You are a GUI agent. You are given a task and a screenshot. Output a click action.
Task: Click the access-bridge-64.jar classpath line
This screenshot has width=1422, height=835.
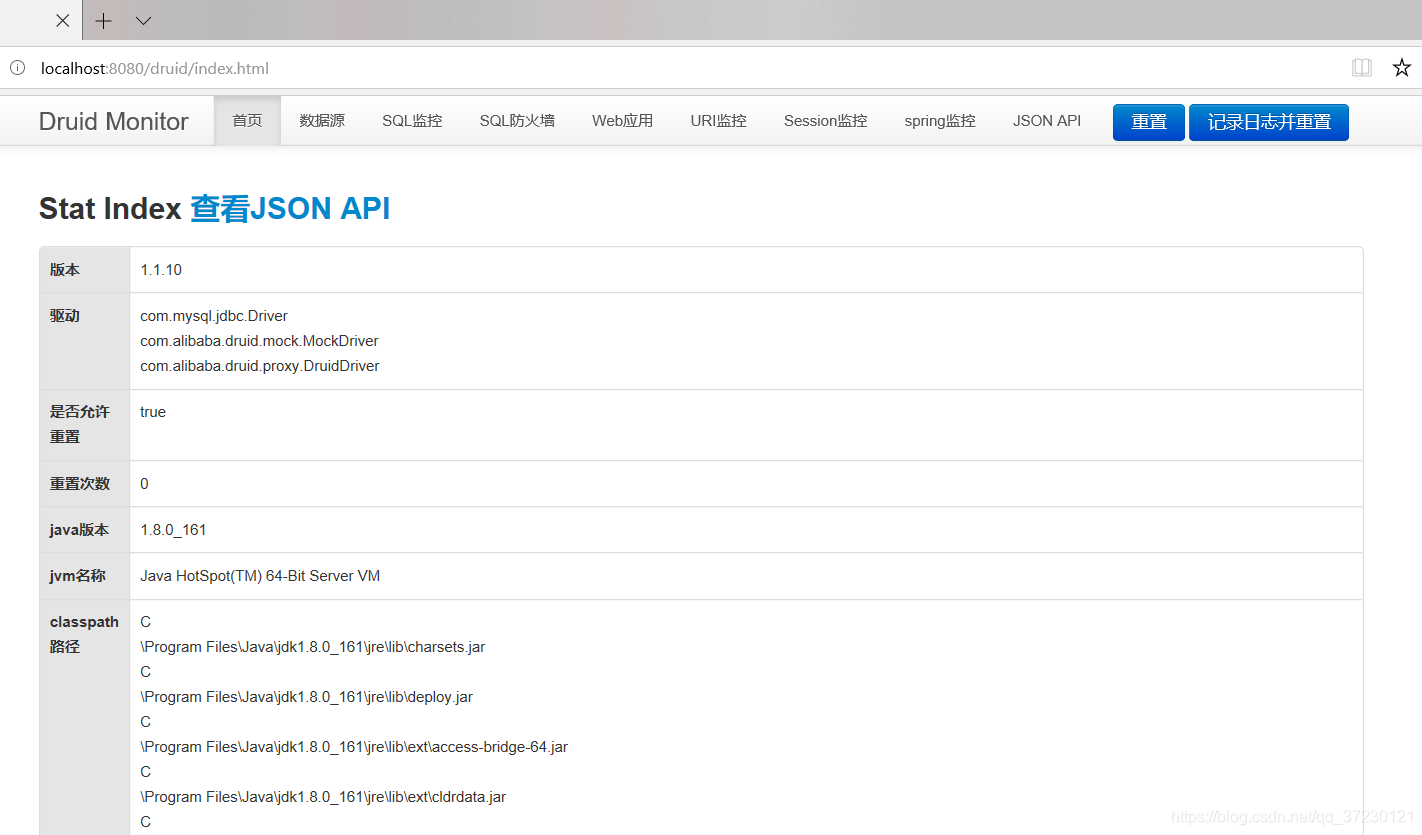[x=354, y=747]
